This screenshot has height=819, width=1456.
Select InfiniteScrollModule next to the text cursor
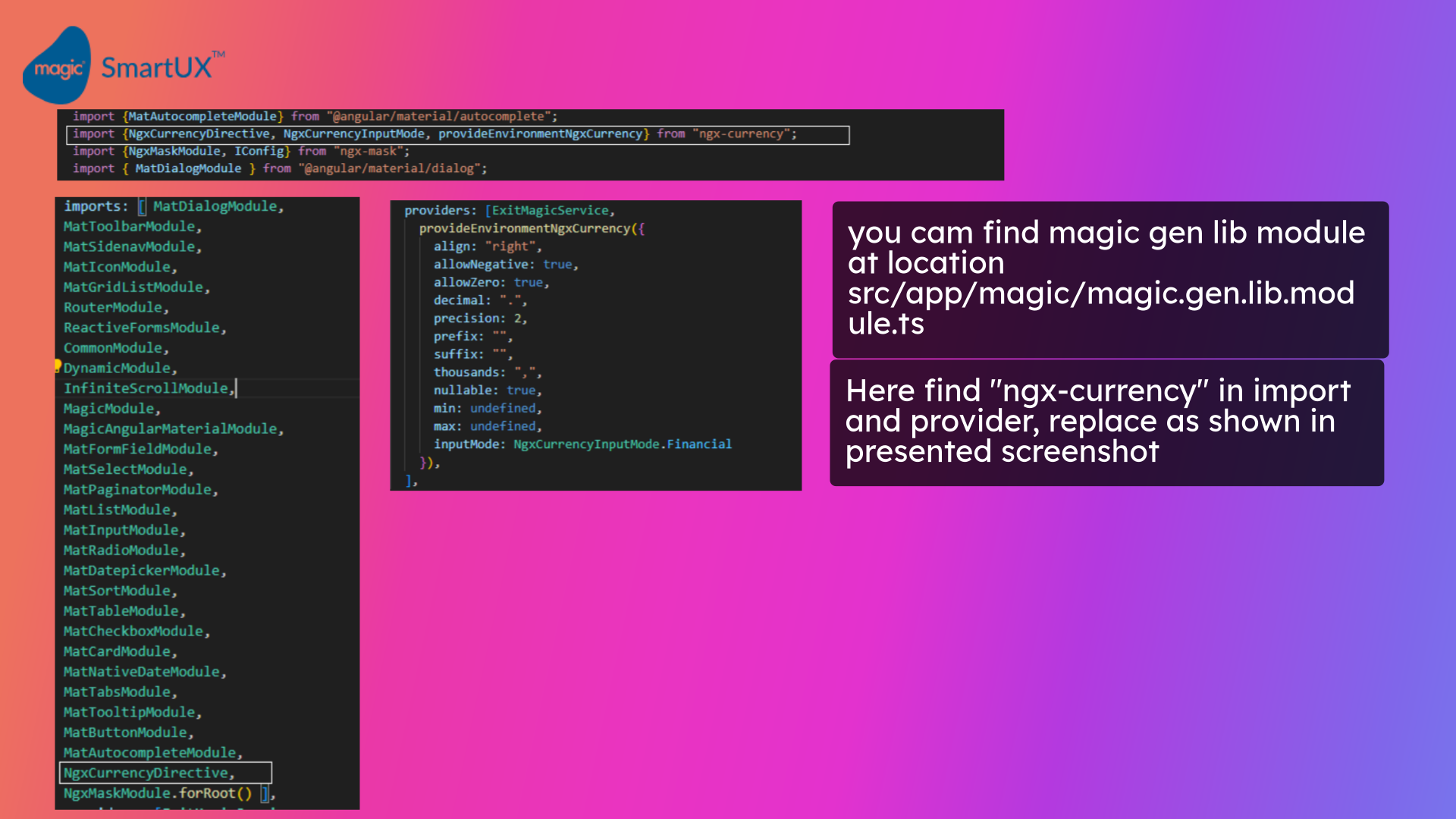tap(148, 388)
